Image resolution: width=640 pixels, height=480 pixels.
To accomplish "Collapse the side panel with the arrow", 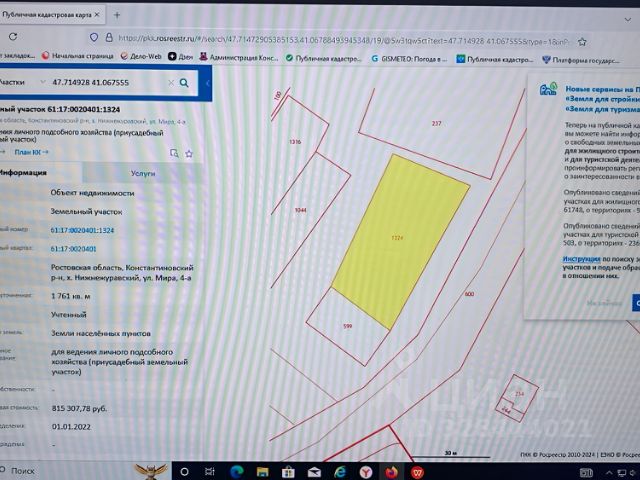I will tap(207, 83).
